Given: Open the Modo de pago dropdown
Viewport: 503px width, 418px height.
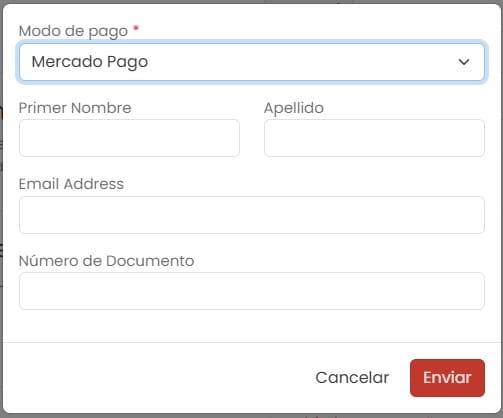Looking at the screenshot, I should pyautogui.click(x=252, y=62).
